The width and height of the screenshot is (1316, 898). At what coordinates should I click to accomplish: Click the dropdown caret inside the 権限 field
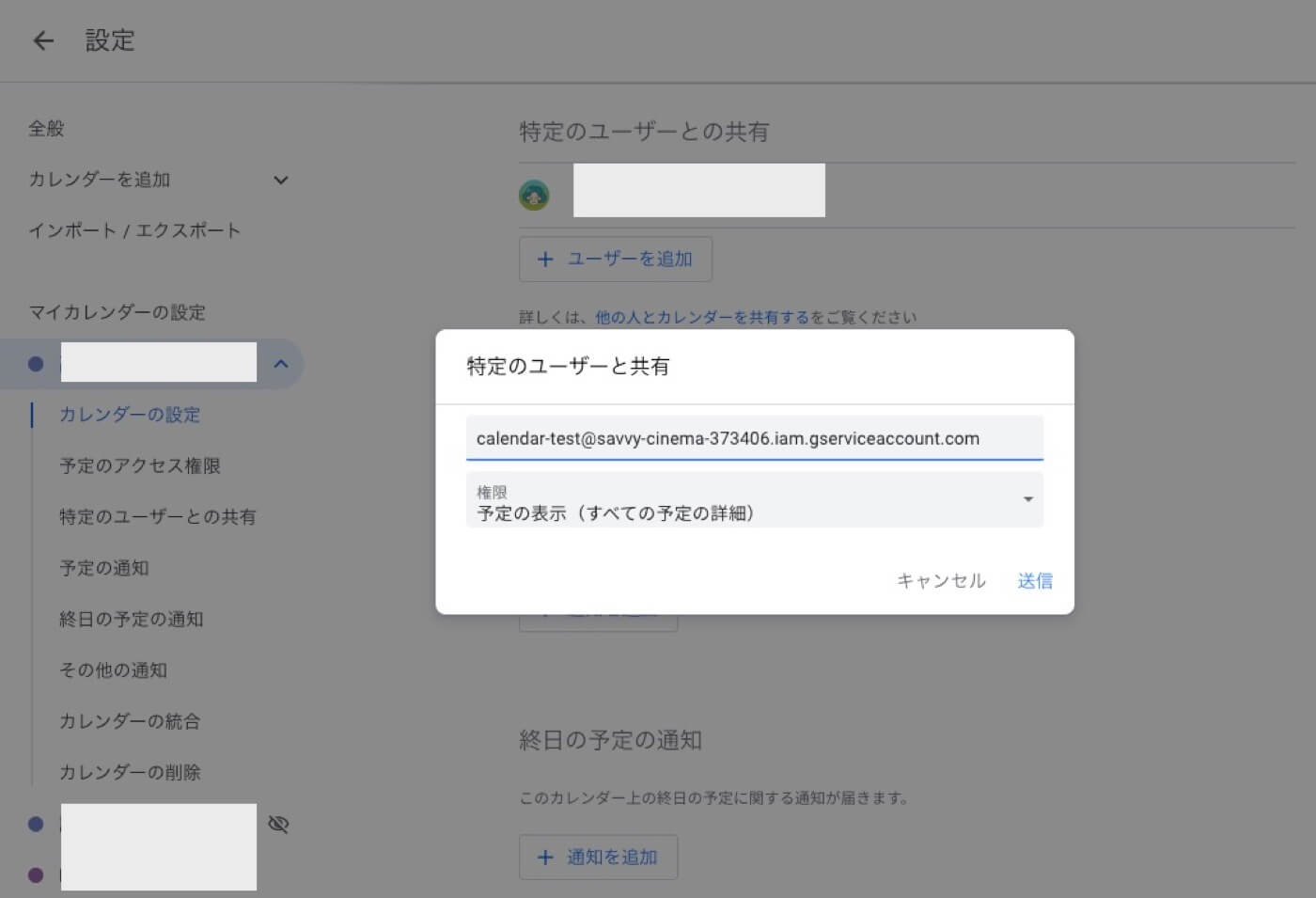tap(1028, 499)
